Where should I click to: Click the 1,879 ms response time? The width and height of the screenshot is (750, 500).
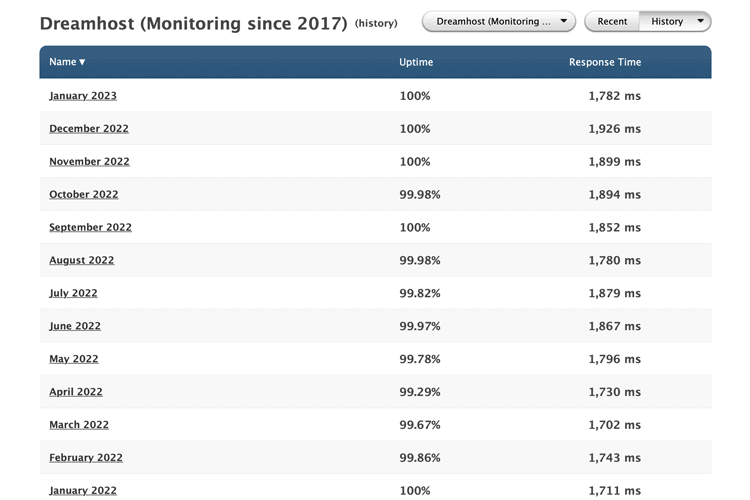[x=615, y=293]
